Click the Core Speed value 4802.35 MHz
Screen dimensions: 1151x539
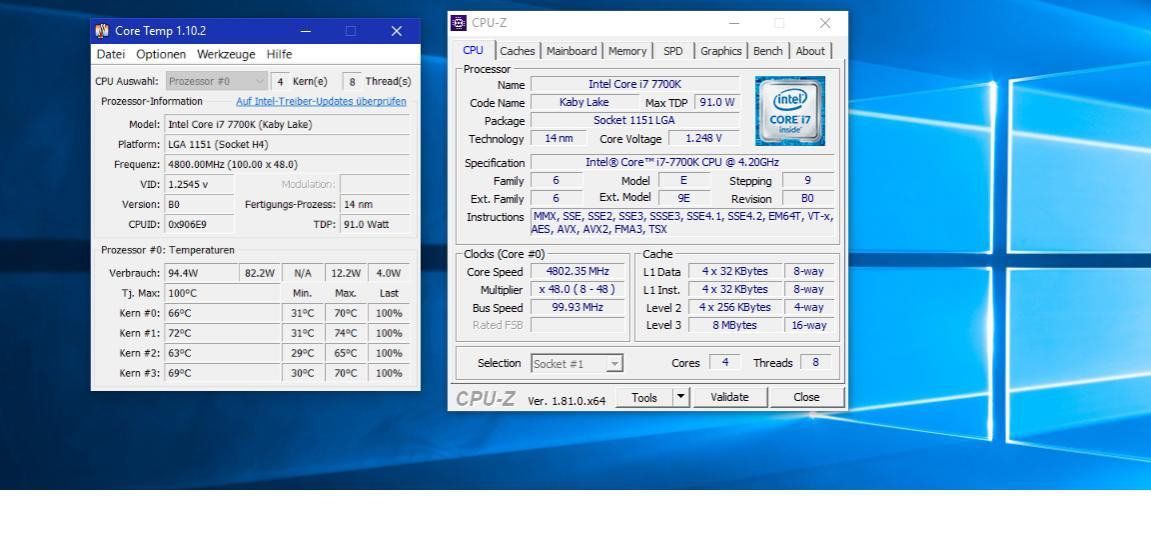click(578, 272)
